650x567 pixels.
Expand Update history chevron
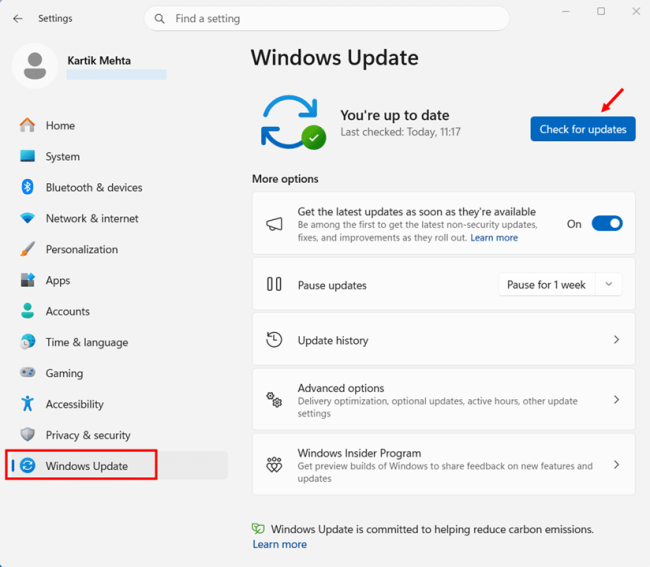pos(616,340)
